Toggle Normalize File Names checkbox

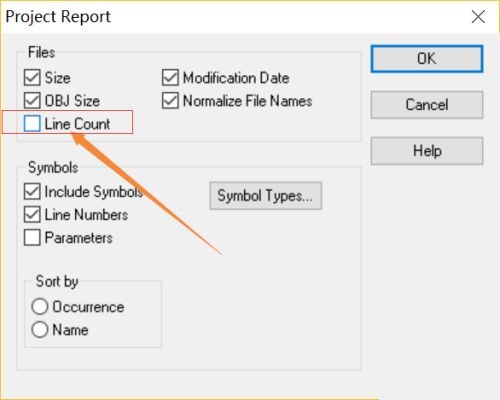[170, 101]
